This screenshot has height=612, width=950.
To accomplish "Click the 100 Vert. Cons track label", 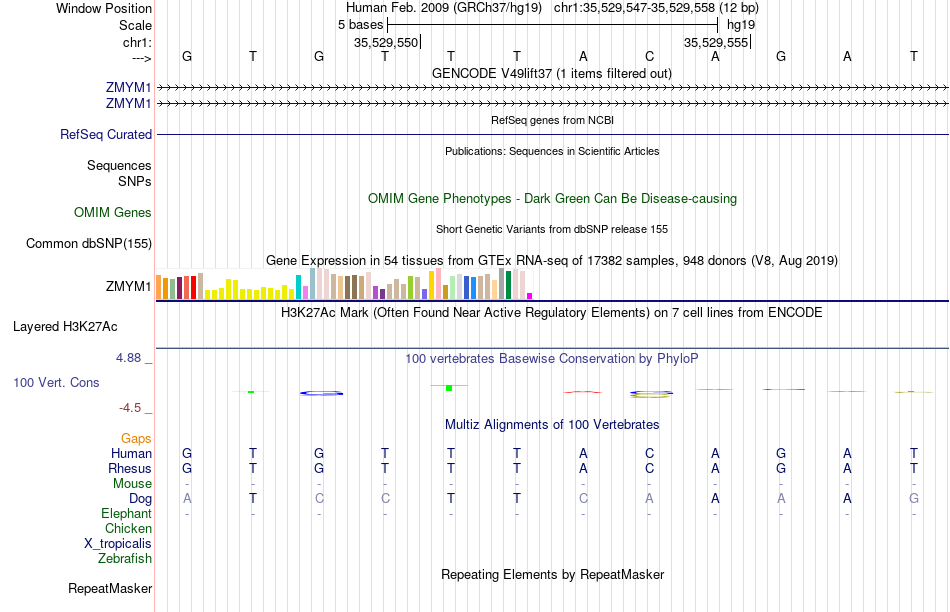I will pyautogui.click(x=56, y=382).
